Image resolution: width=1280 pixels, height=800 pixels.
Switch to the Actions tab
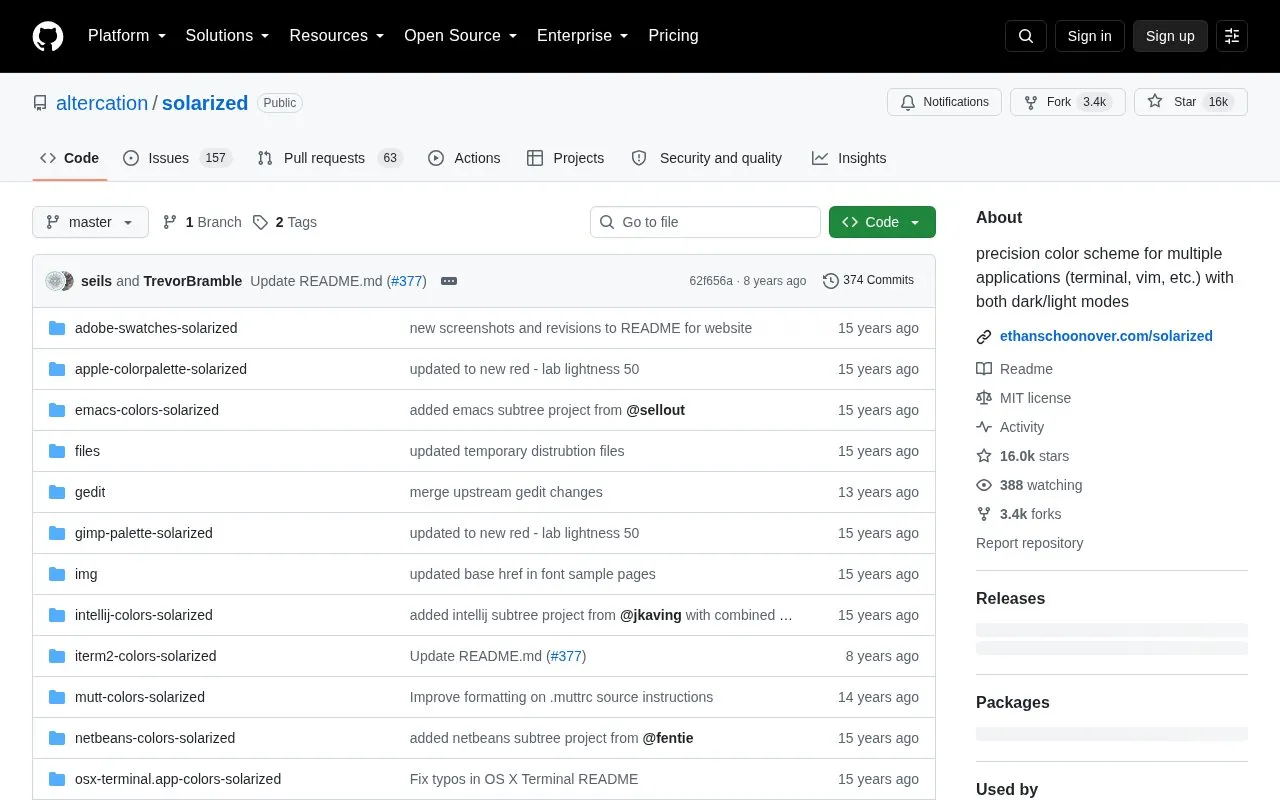point(464,158)
